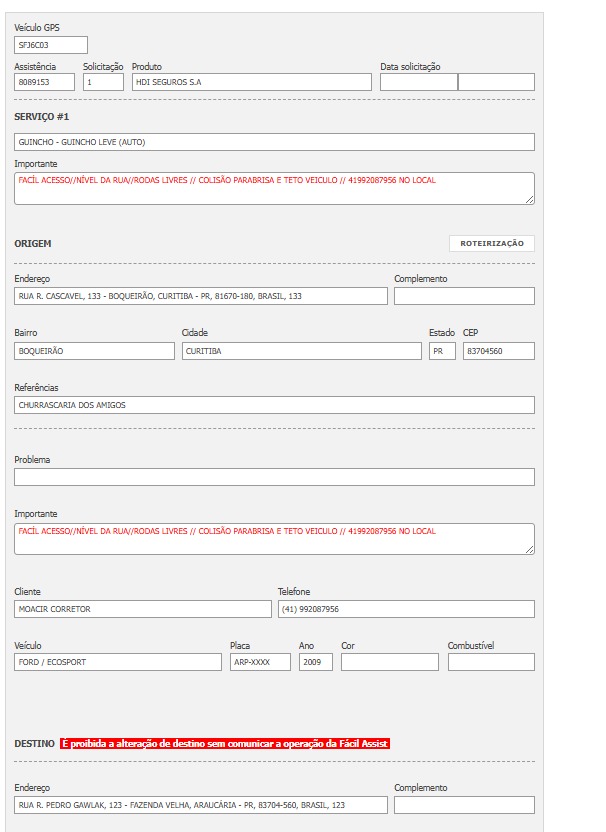Click the Referências label
Image resolution: width=606 pixels, height=832 pixels.
point(36,388)
